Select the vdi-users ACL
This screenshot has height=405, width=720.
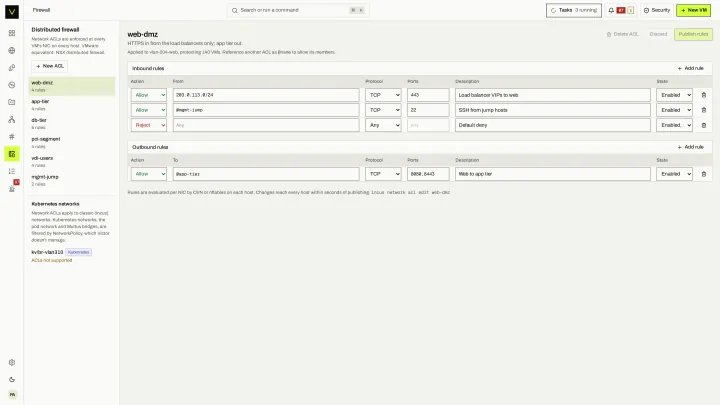coord(72,162)
